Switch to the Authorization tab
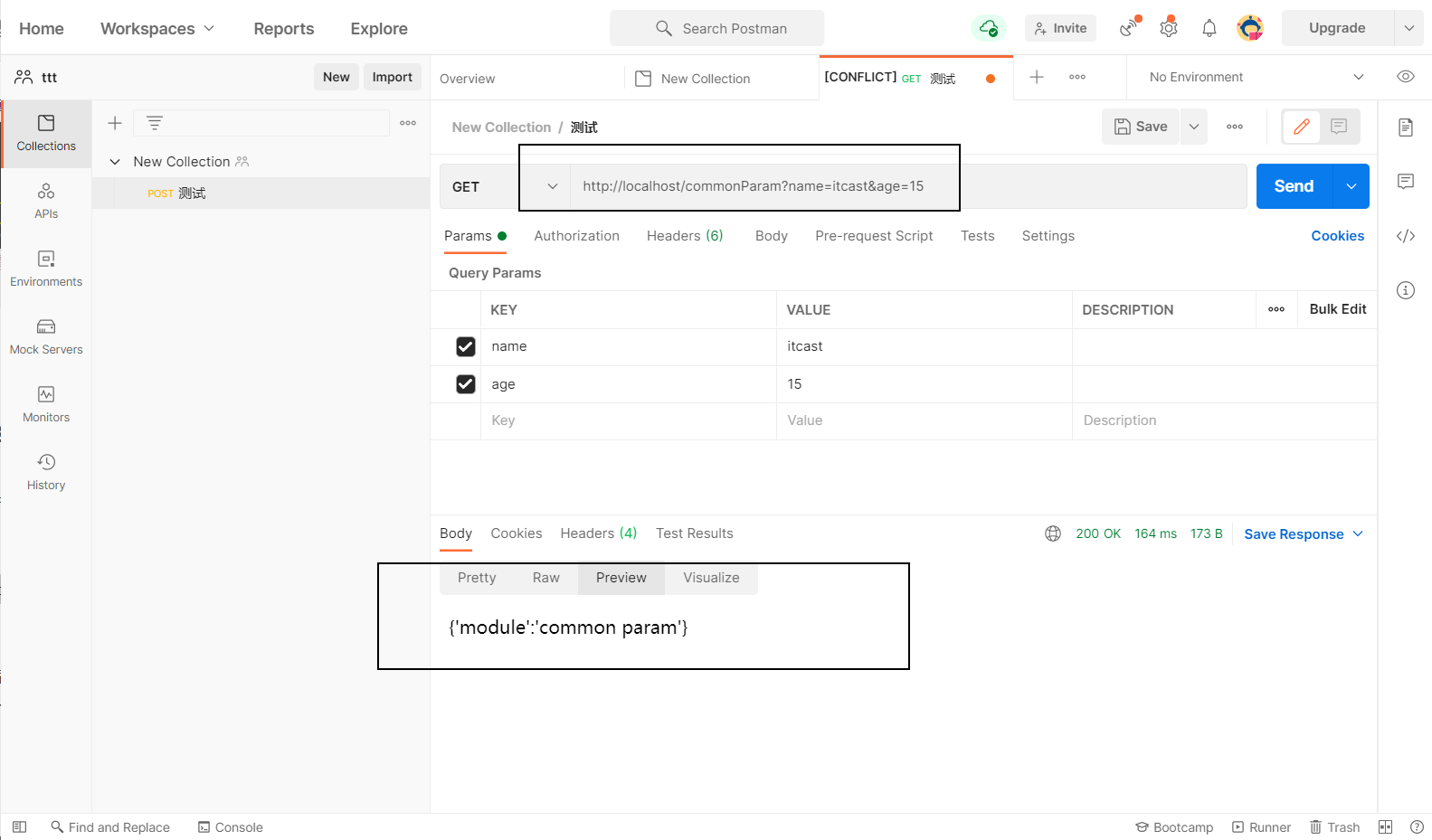1432x840 pixels. [x=576, y=236]
